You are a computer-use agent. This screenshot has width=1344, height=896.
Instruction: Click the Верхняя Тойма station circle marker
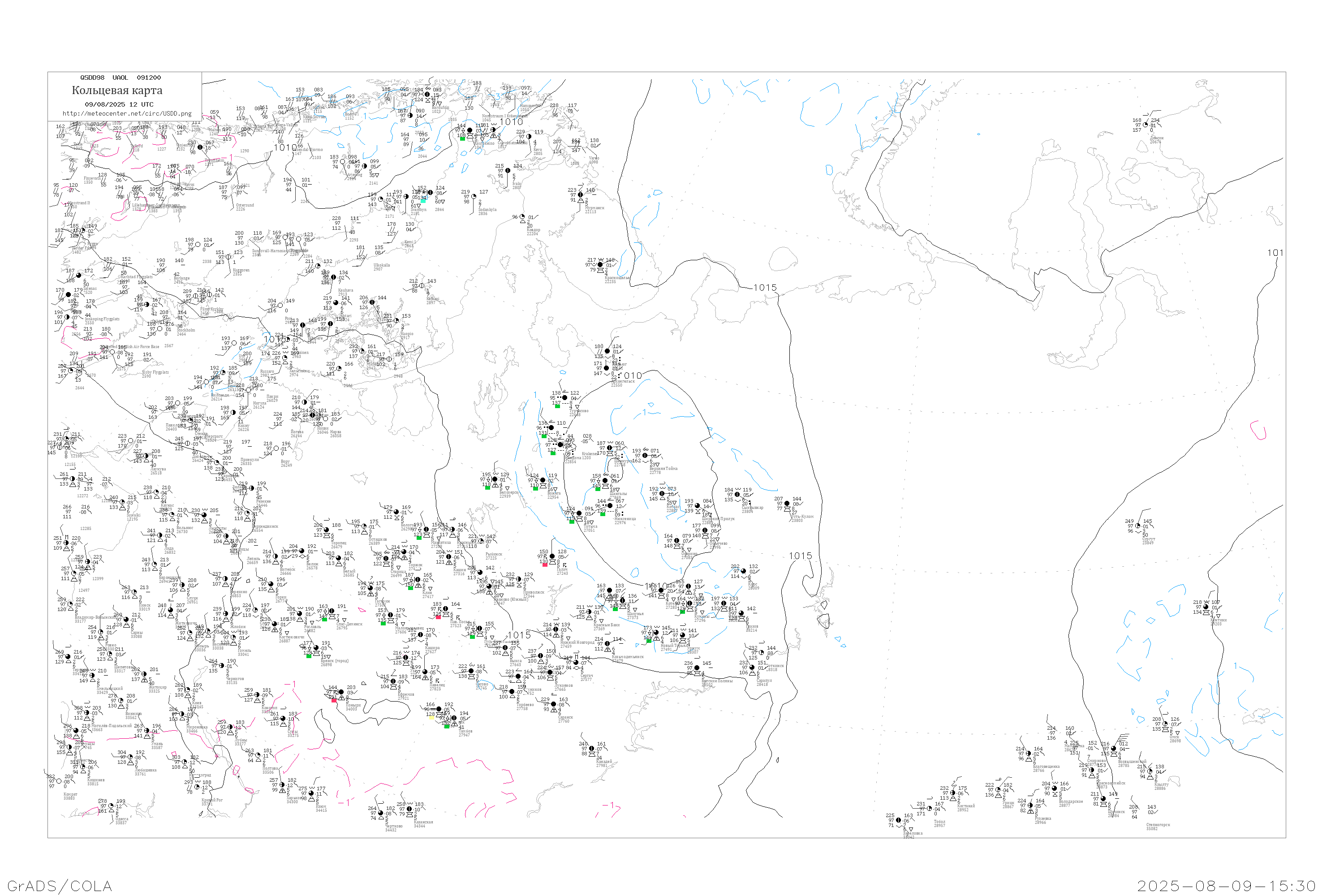(x=645, y=456)
